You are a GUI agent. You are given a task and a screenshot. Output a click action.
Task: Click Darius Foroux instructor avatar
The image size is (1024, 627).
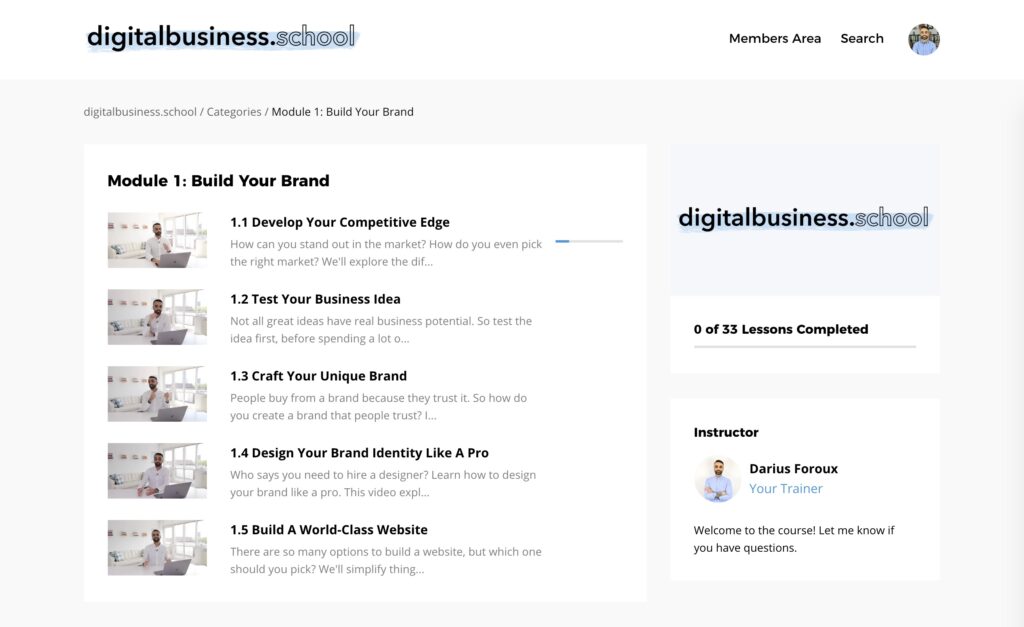717,479
